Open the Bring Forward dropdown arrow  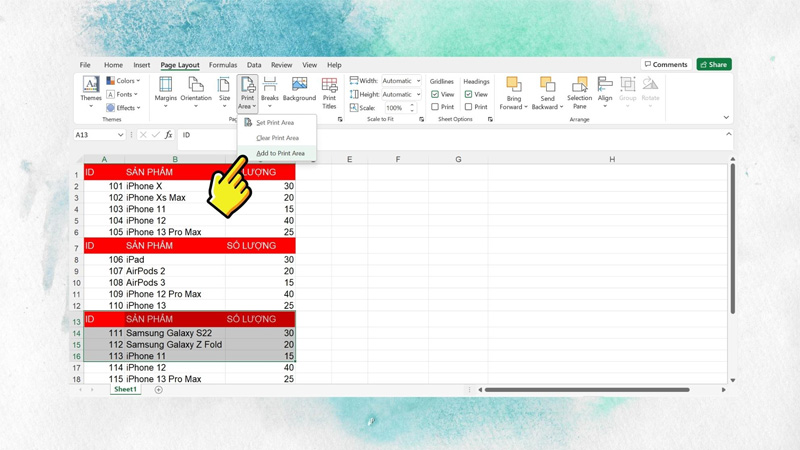coord(526,107)
